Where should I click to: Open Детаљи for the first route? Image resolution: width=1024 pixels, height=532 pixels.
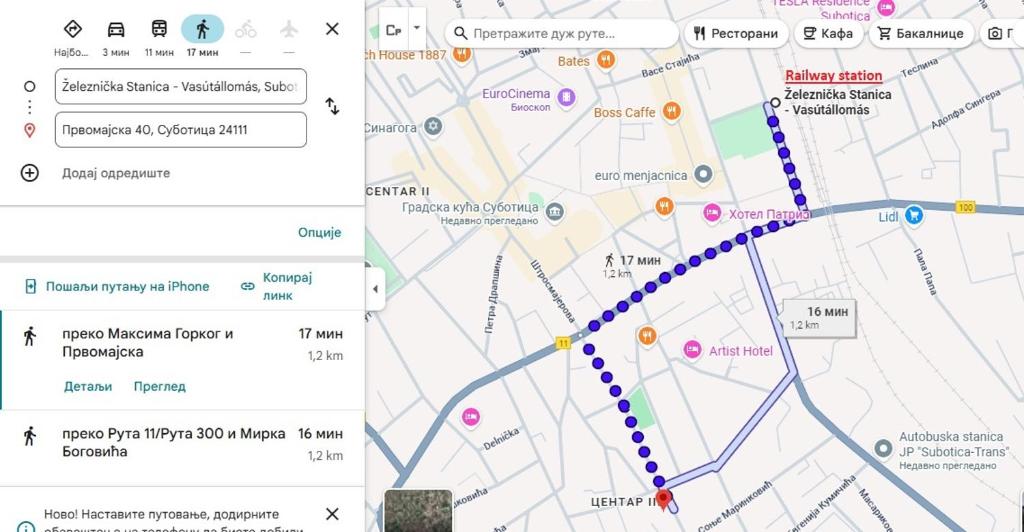(88, 386)
